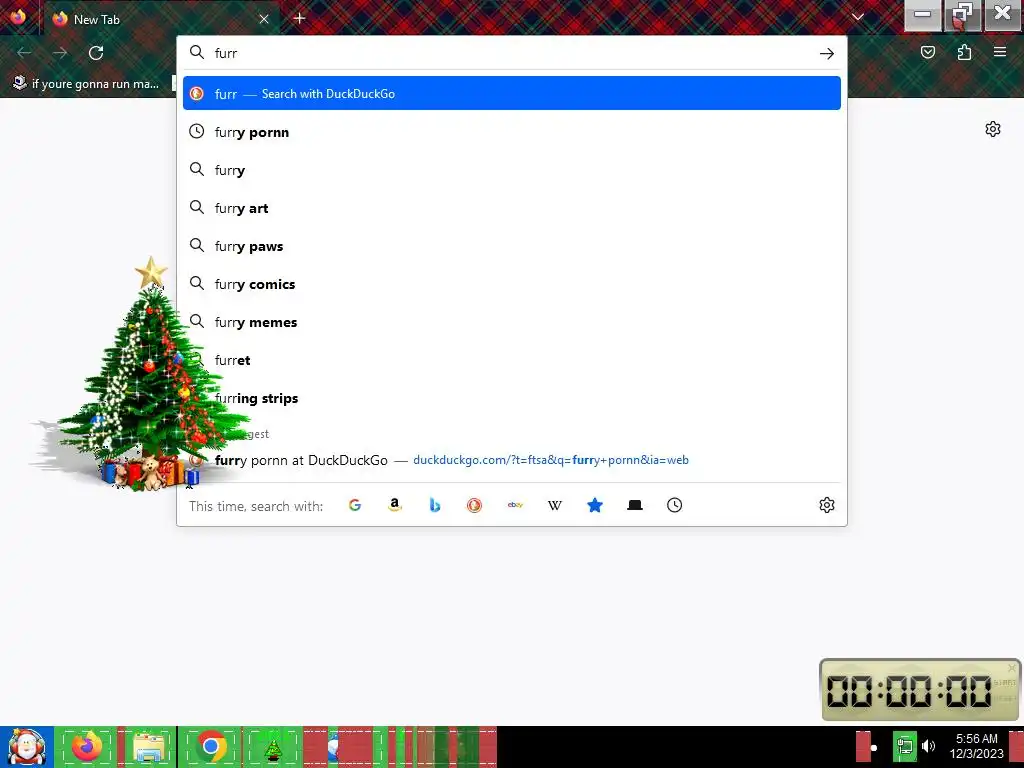Close the New Tab tab
The width and height of the screenshot is (1024, 768).
pos(264,20)
